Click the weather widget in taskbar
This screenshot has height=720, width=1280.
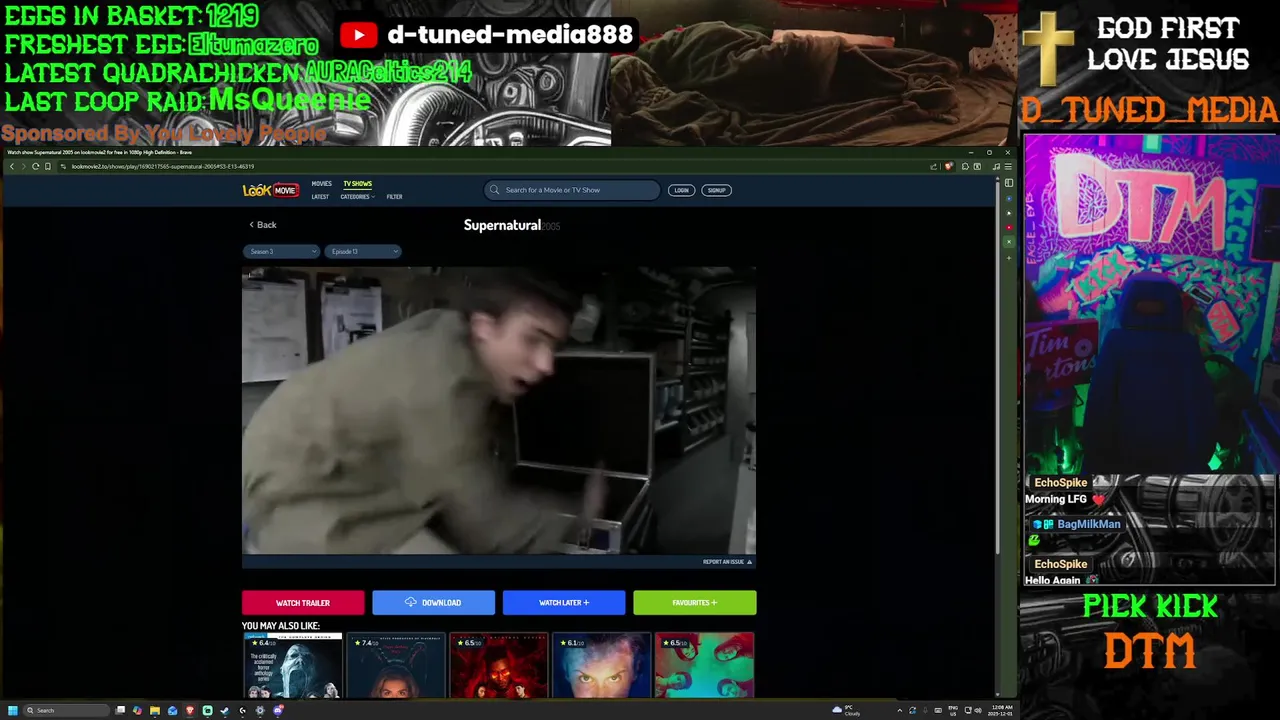point(846,710)
